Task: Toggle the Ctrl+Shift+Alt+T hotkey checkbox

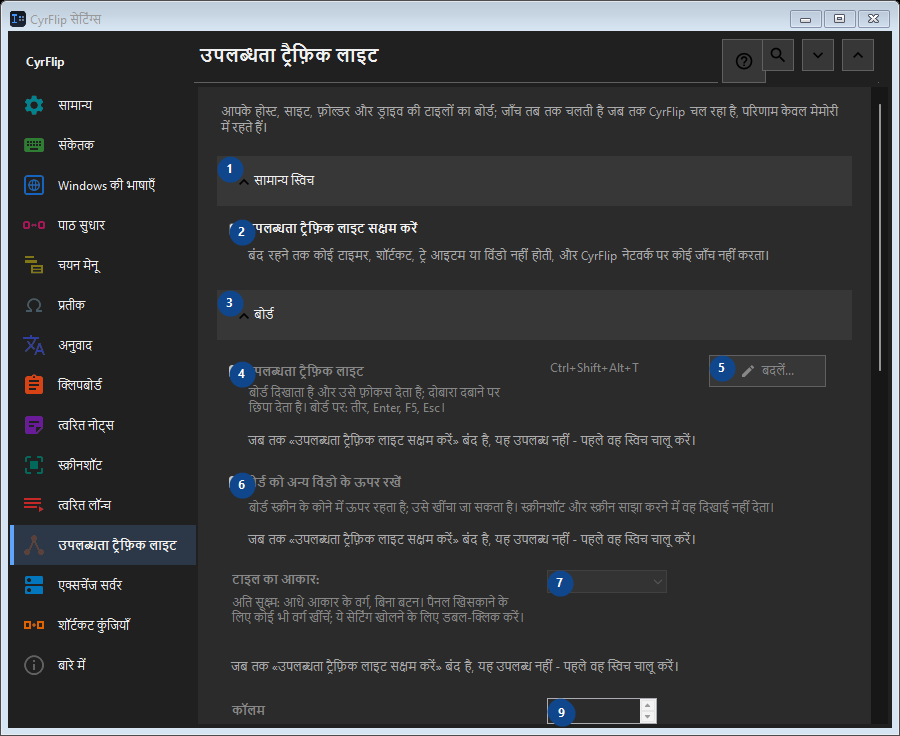Action: [235, 371]
